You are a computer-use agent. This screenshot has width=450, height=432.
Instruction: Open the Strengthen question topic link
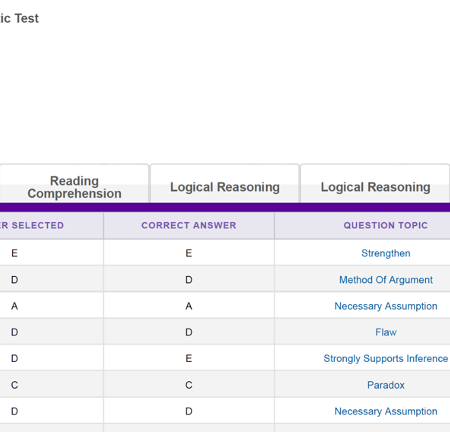[386, 253]
